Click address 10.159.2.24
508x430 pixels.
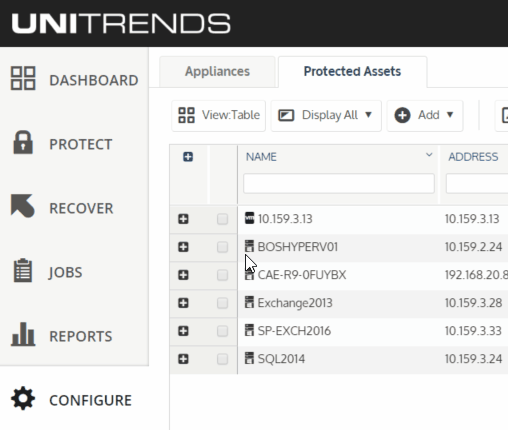pos(473,247)
